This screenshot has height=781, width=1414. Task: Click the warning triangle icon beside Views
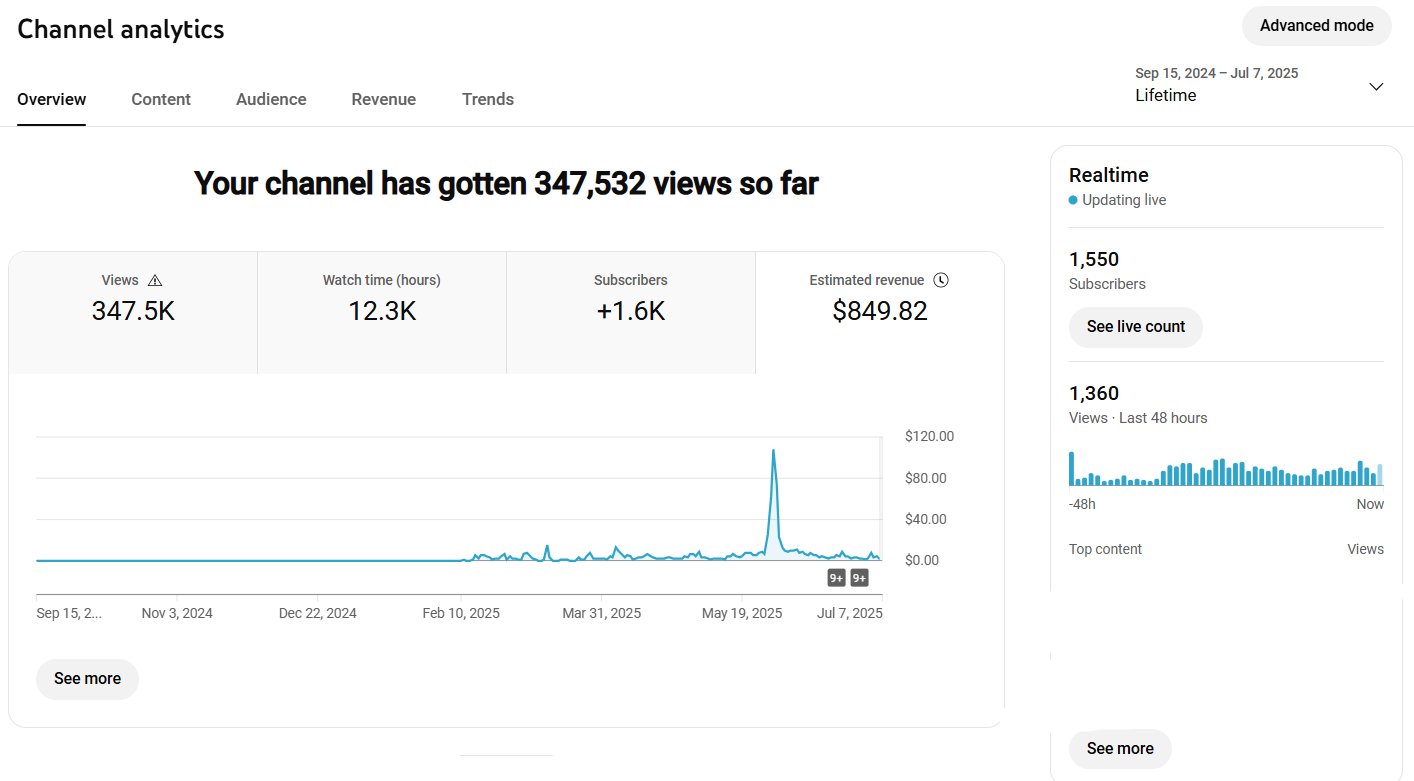click(155, 281)
